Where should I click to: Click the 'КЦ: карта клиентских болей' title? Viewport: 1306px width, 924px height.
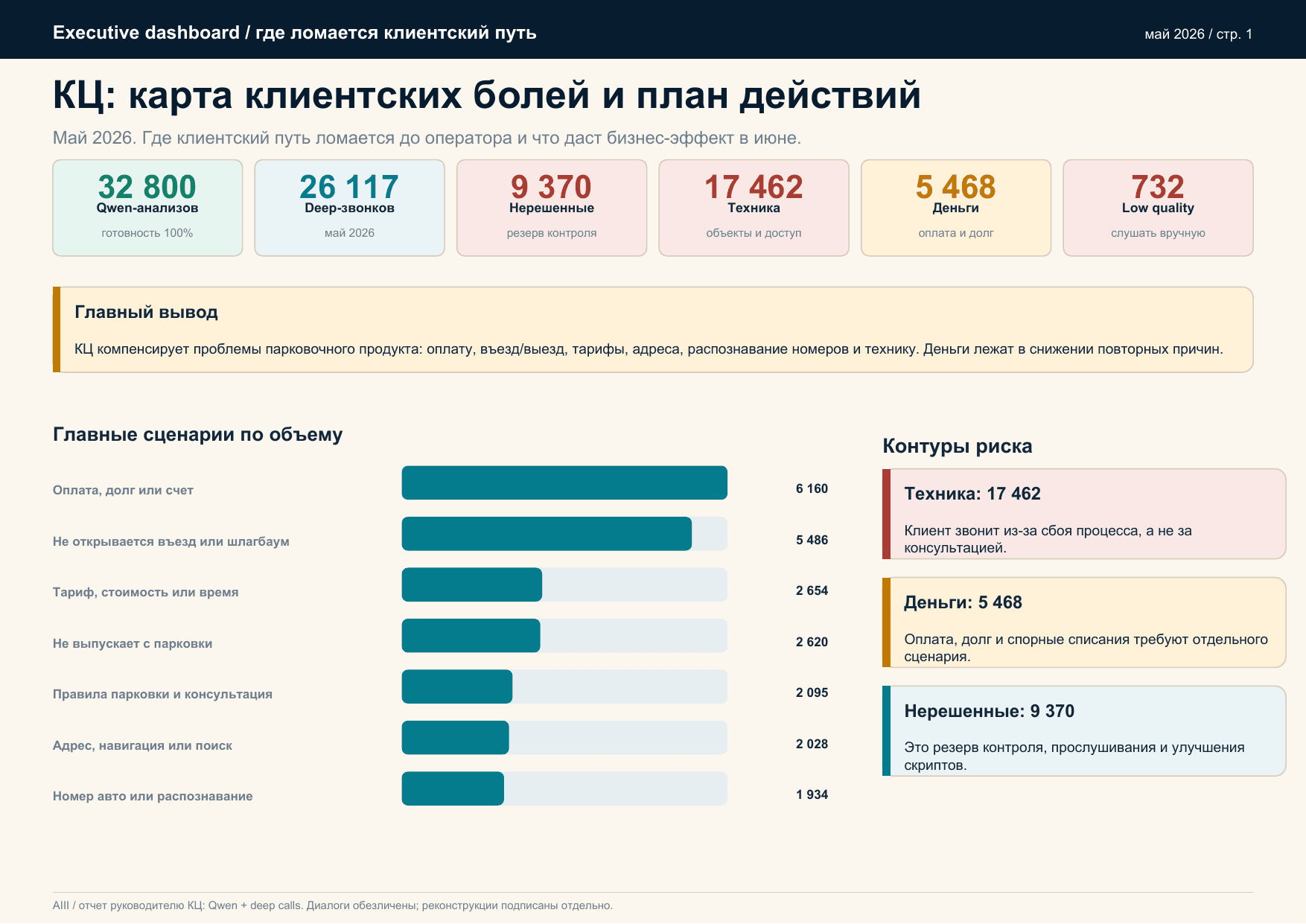click(487, 95)
